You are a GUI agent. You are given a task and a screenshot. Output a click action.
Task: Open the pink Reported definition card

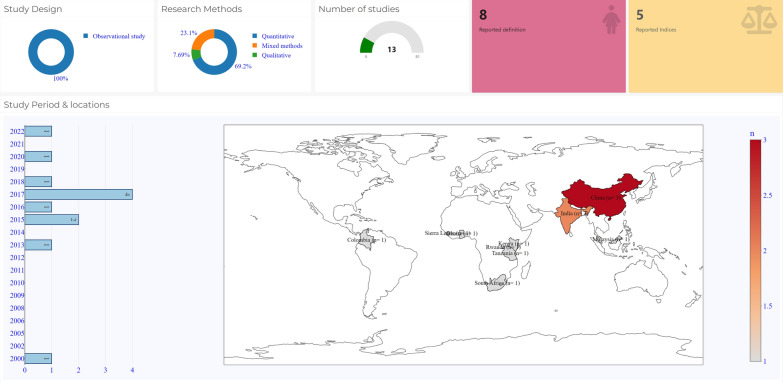549,46
